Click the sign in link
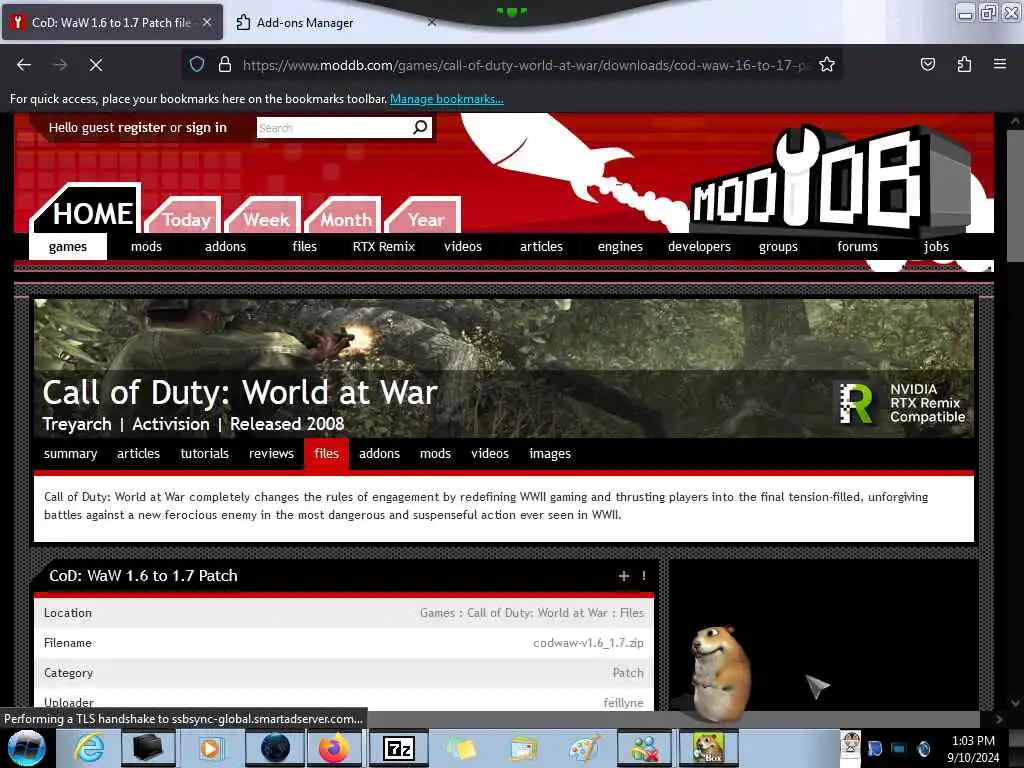 [x=206, y=128]
